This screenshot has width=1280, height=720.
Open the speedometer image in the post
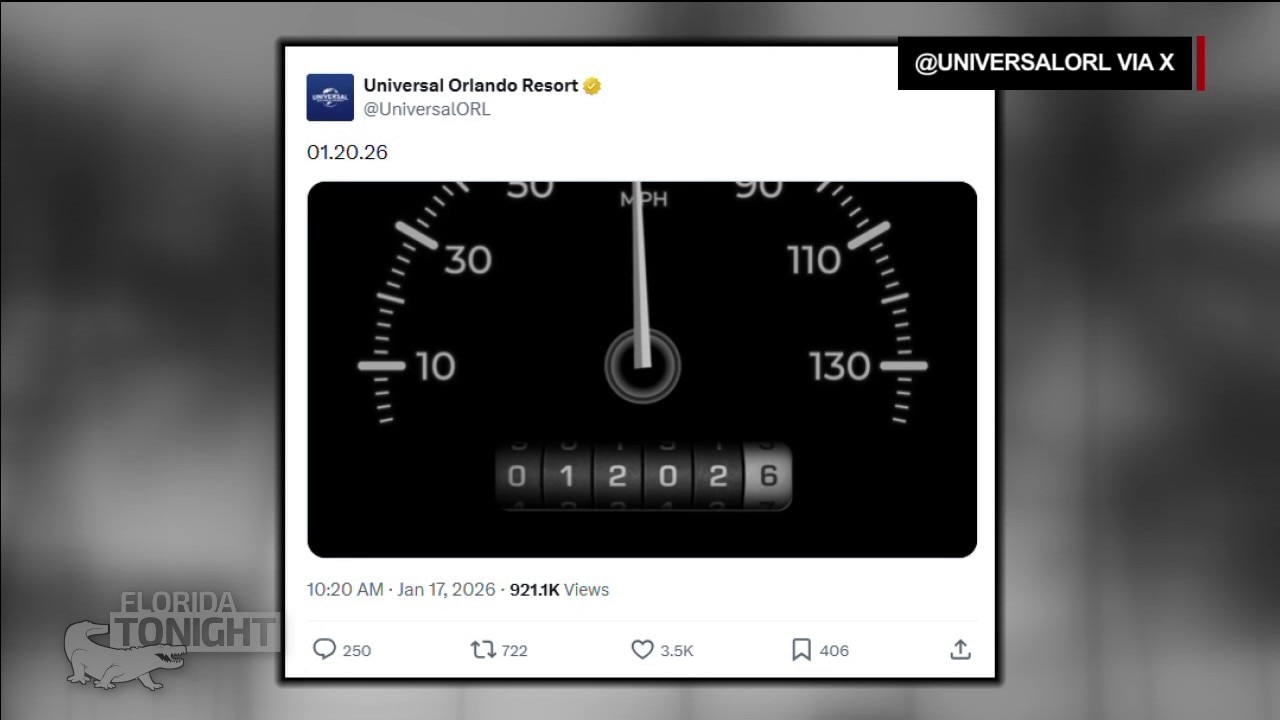tap(642, 369)
